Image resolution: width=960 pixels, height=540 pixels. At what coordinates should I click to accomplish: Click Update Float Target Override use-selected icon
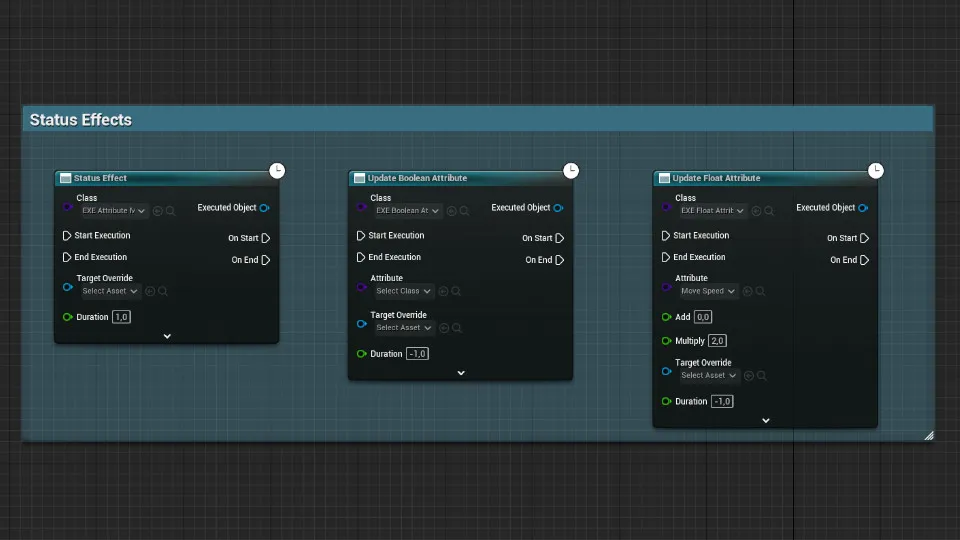(x=749, y=376)
